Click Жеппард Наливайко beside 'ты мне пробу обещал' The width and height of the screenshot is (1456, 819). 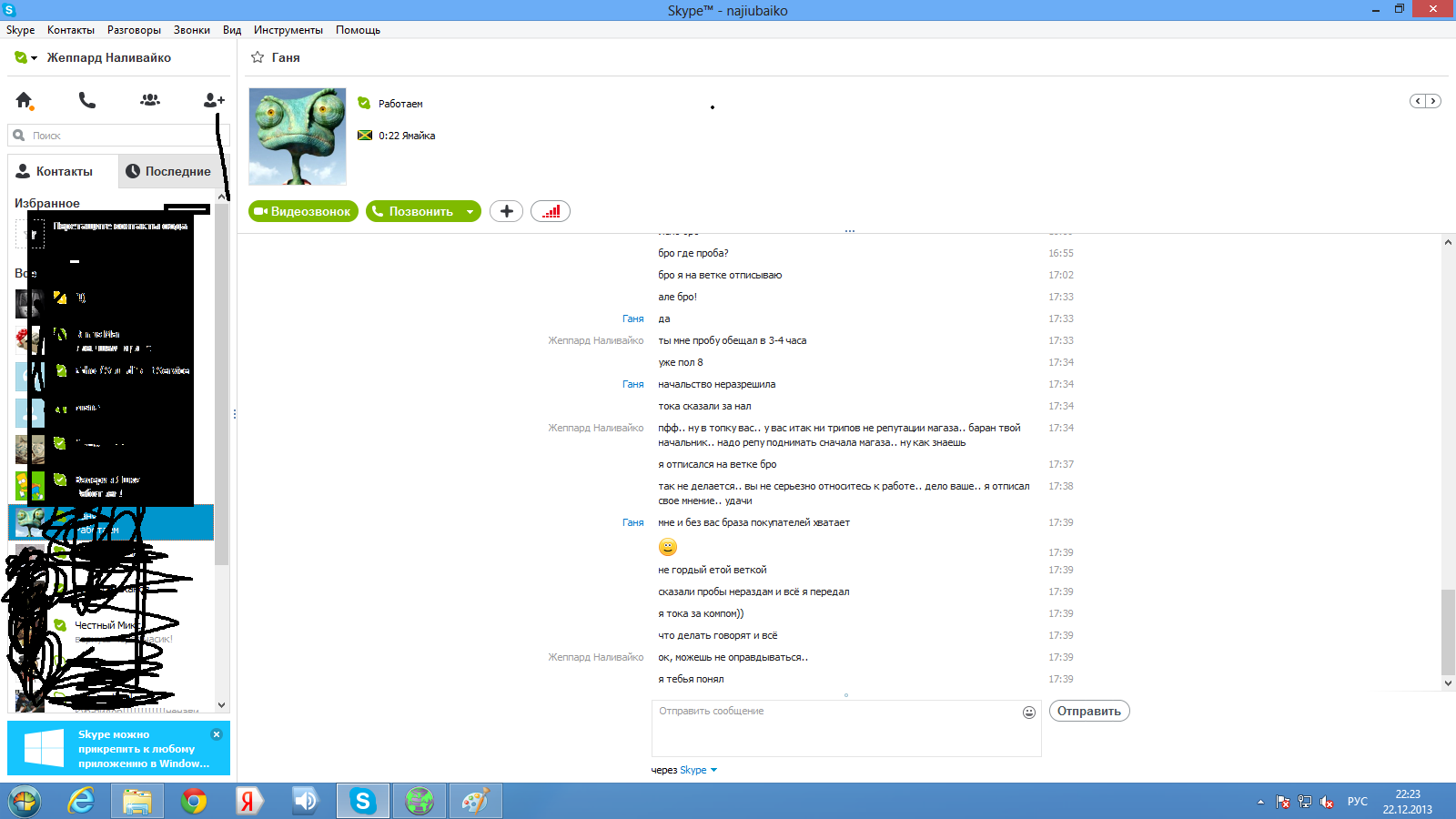click(595, 340)
